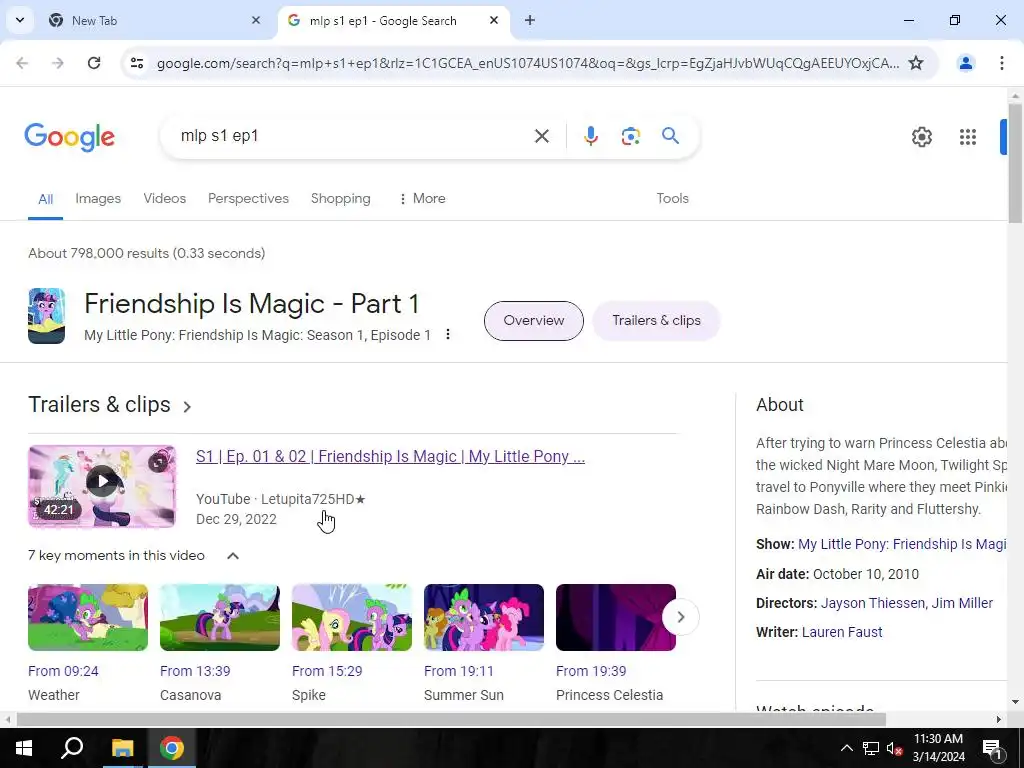
Task: Click the Google search box text
Action: [219, 136]
